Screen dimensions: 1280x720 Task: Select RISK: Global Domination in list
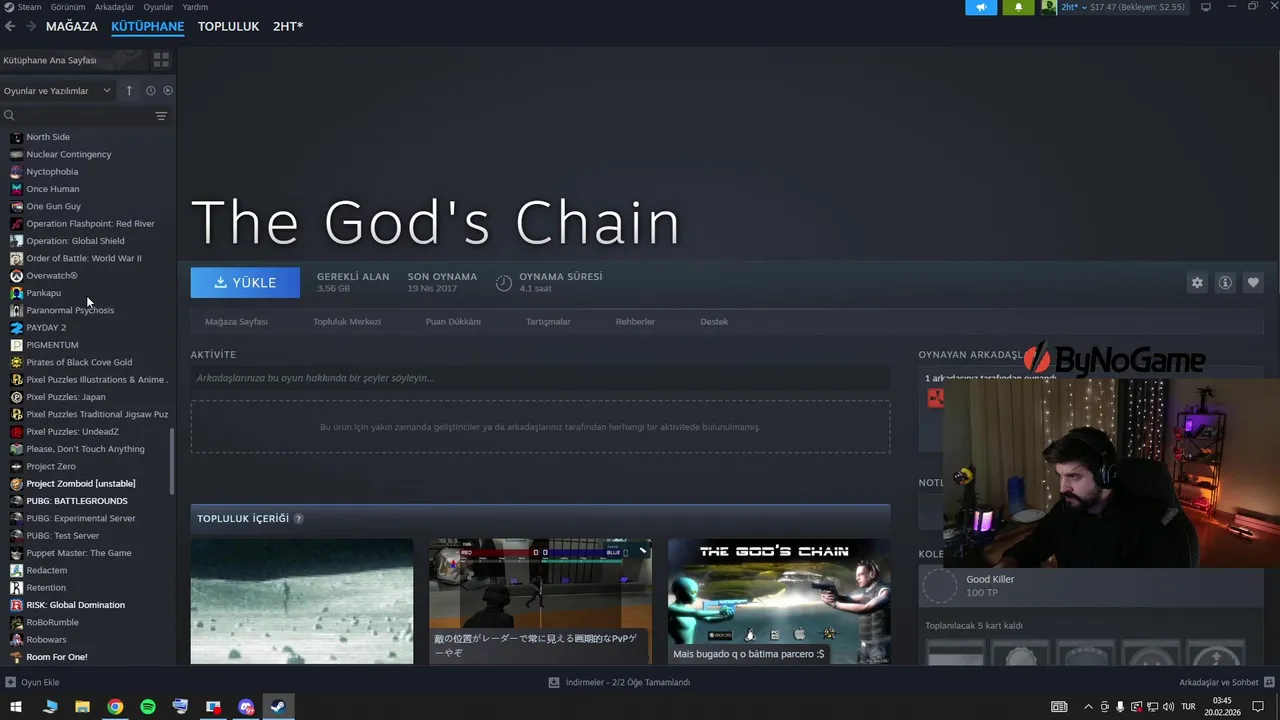click(75, 605)
